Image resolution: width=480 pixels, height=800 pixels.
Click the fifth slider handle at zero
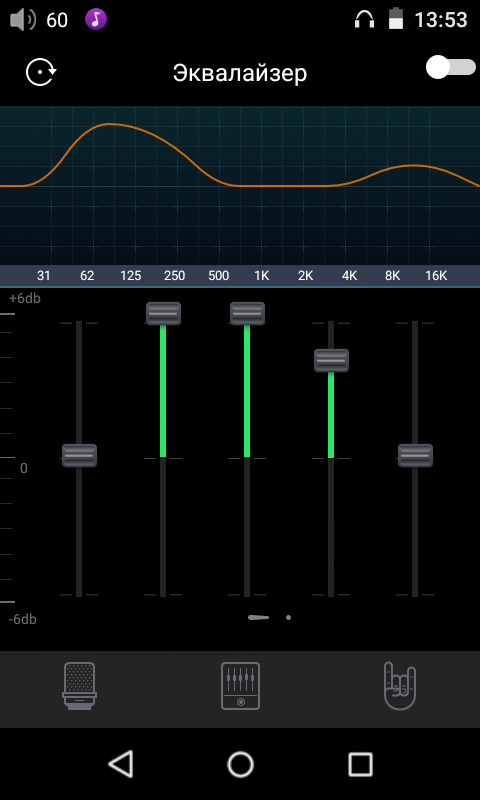[x=416, y=455]
